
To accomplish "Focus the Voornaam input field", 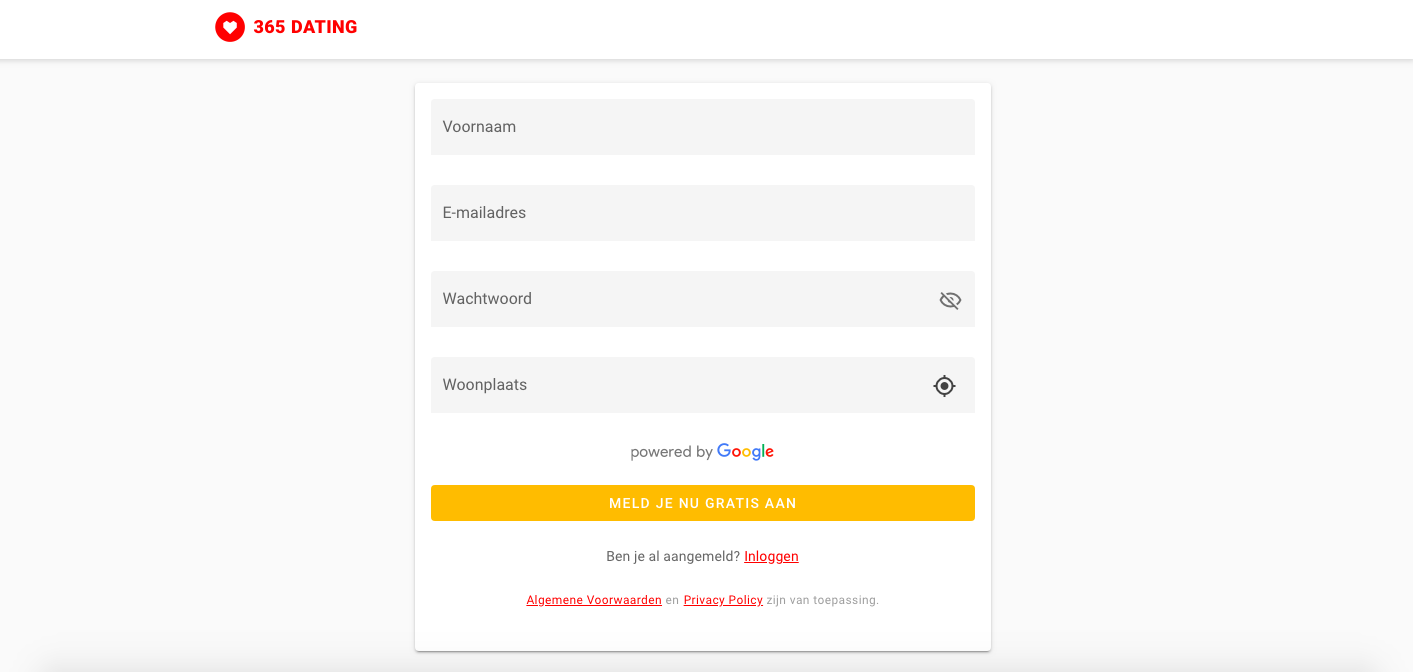I will pyautogui.click(x=702, y=127).
